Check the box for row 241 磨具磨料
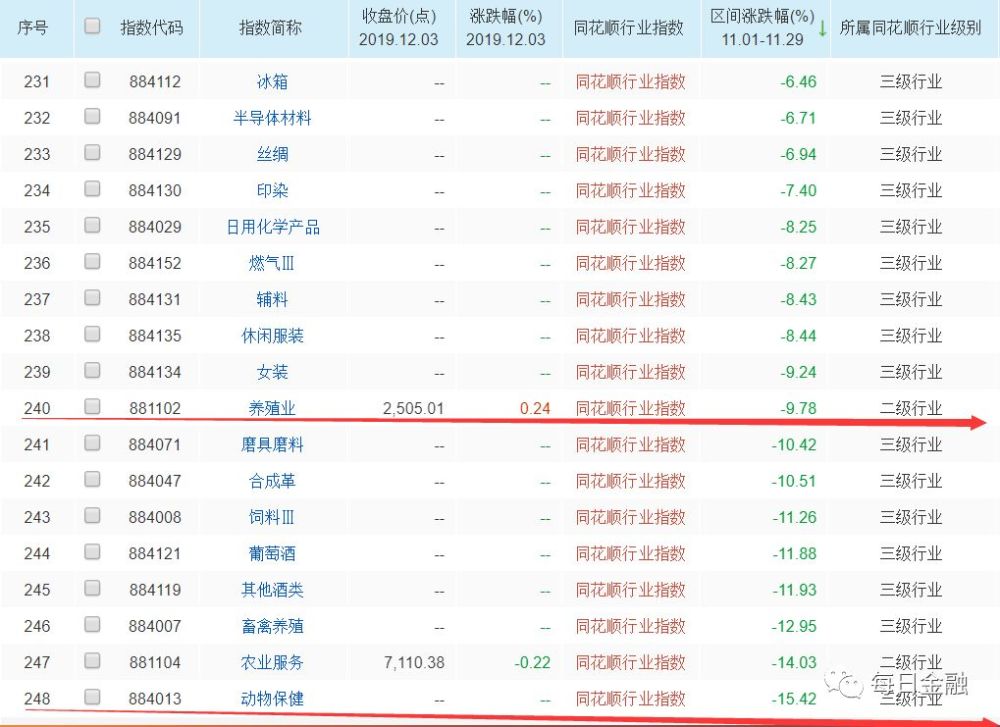Viewport: 1000px width, 727px height. click(x=92, y=443)
